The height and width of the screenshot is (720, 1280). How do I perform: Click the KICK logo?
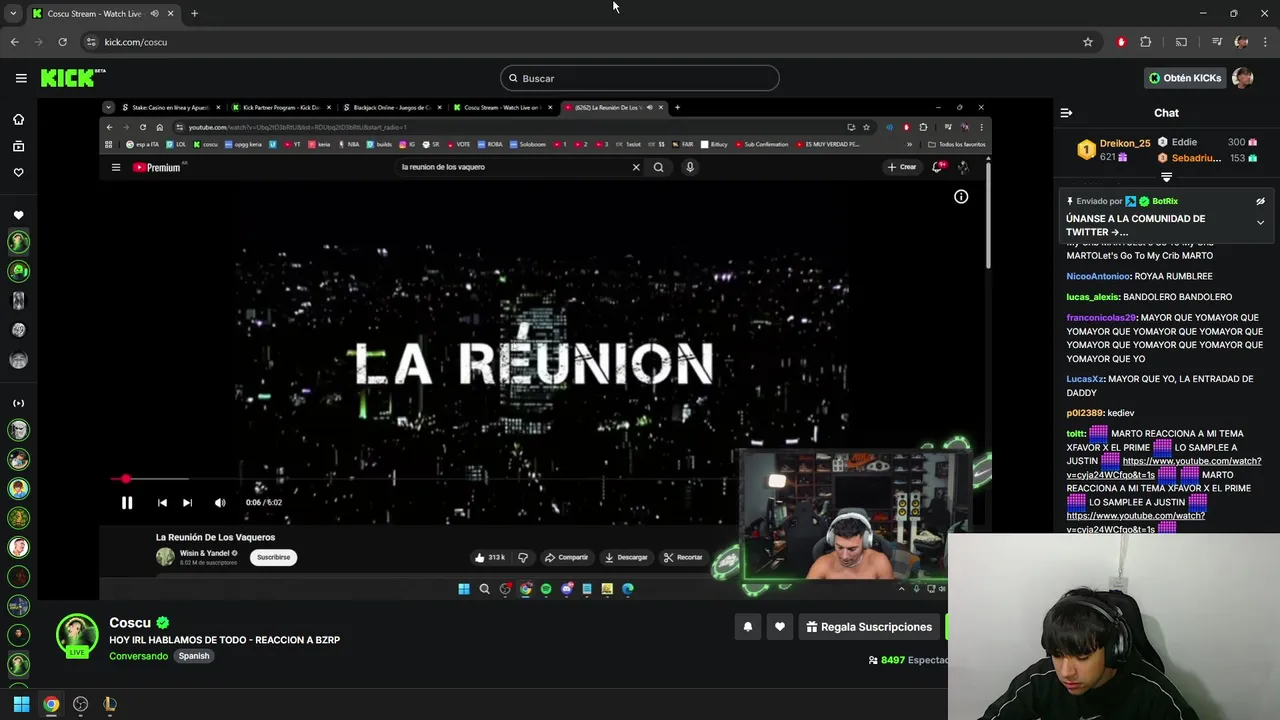coord(72,78)
